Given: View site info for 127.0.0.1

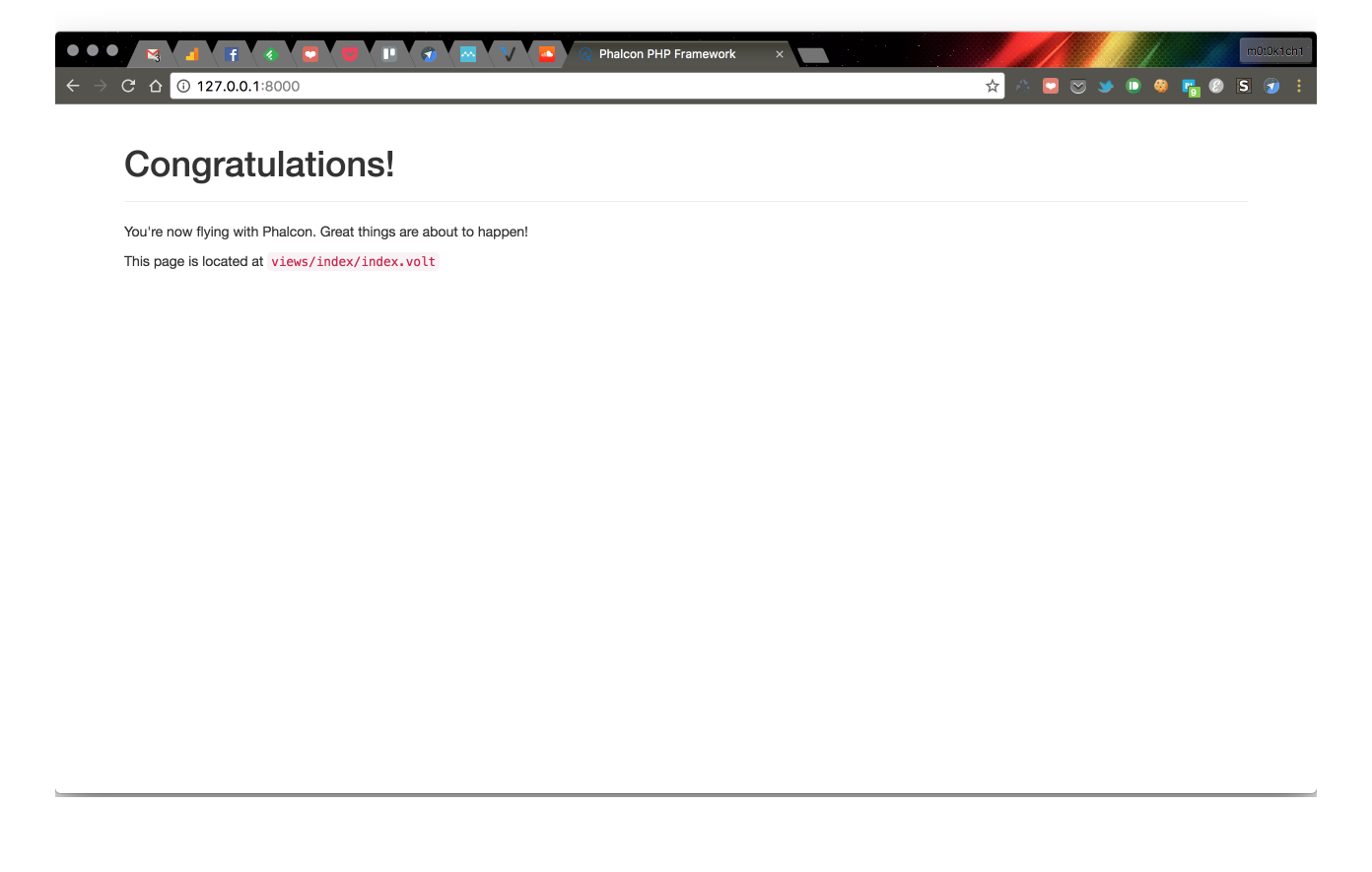Looking at the screenshot, I should (x=183, y=86).
